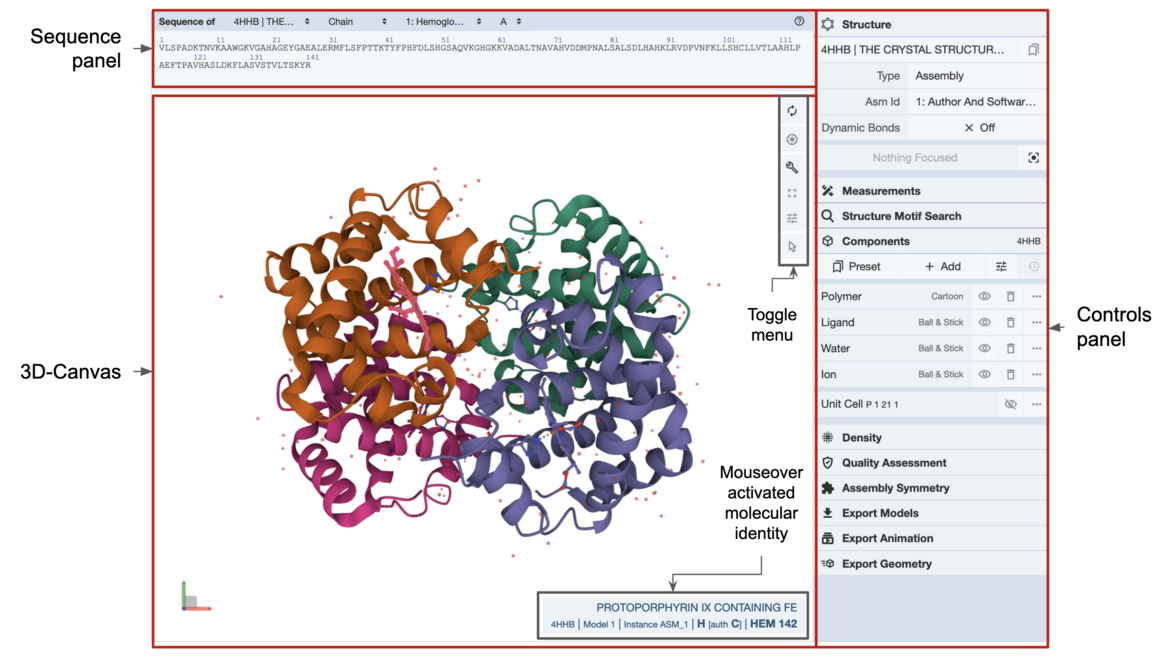
Task: Activate the selection mode cursor icon
Action: pos(792,246)
